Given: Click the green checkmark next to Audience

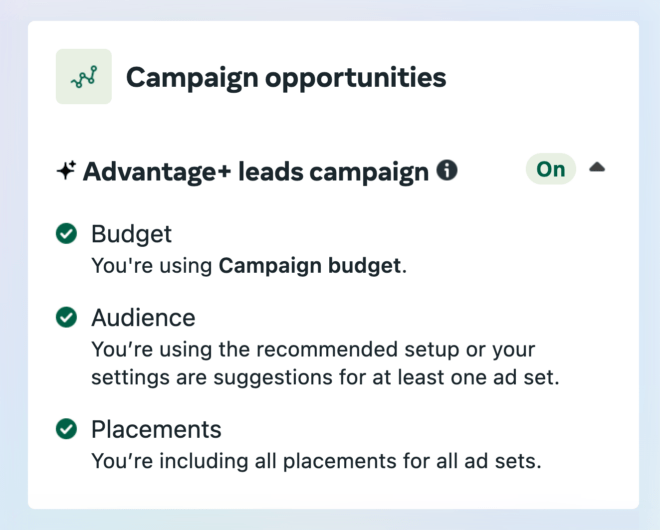Looking at the screenshot, I should [x=67, y=317].
